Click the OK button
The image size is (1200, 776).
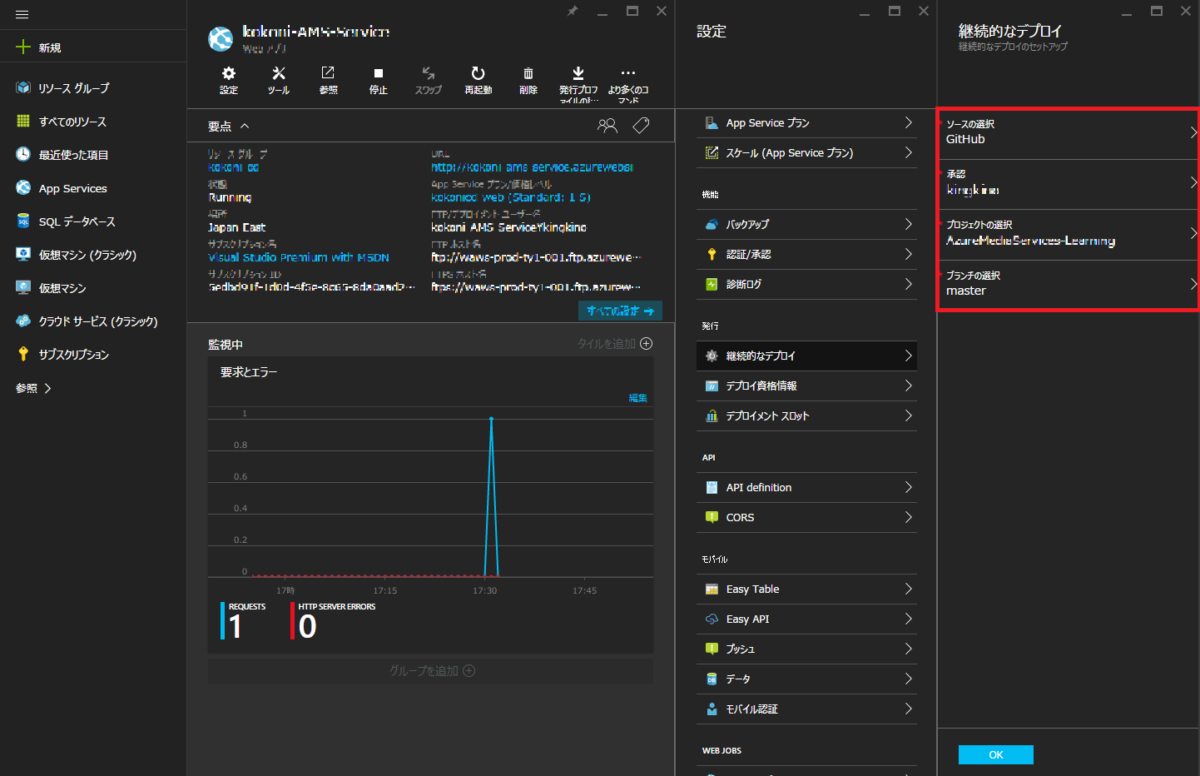[x=995, y=755]
